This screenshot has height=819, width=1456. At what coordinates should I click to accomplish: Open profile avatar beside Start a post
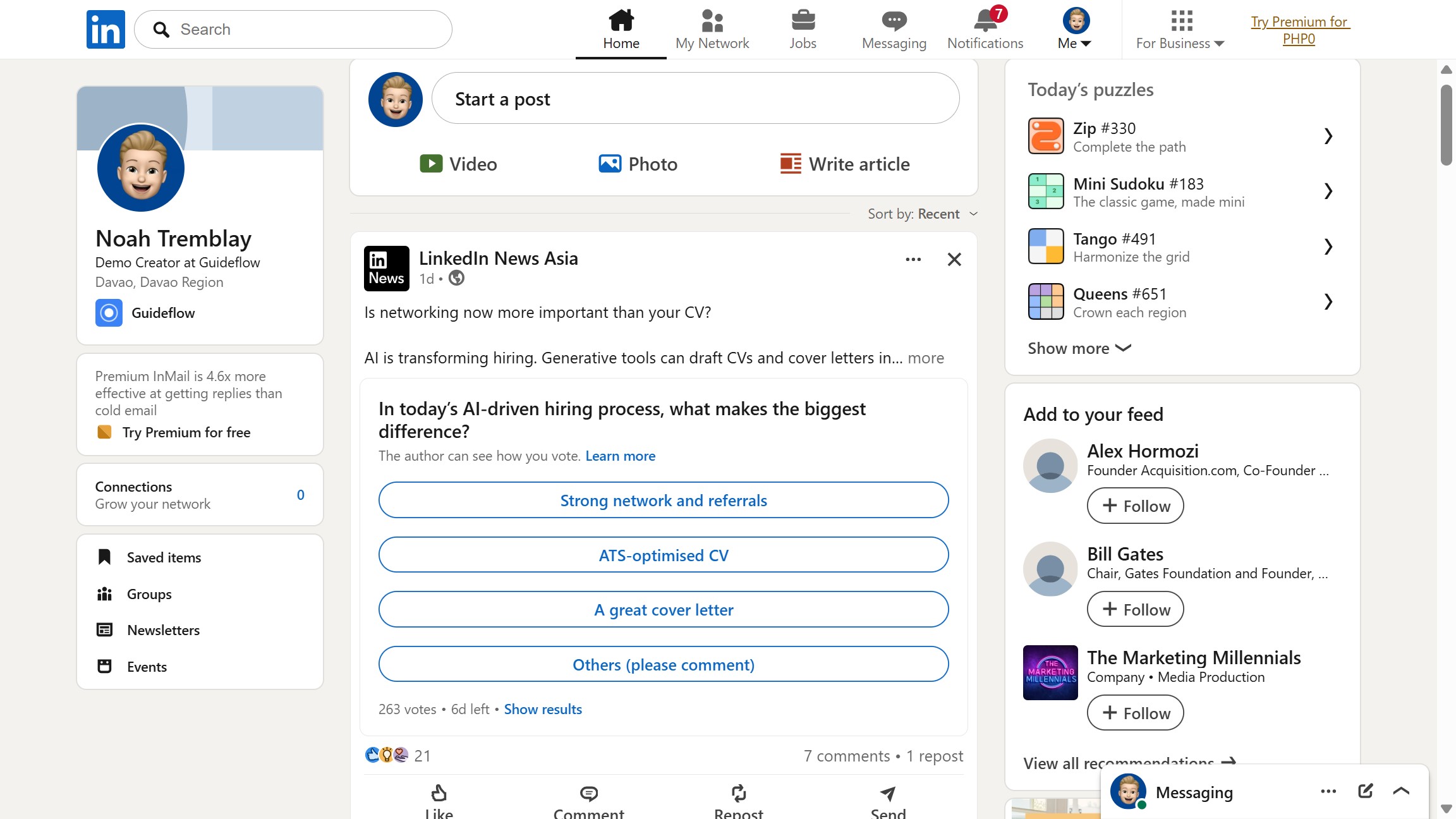[x=396, y=99]
